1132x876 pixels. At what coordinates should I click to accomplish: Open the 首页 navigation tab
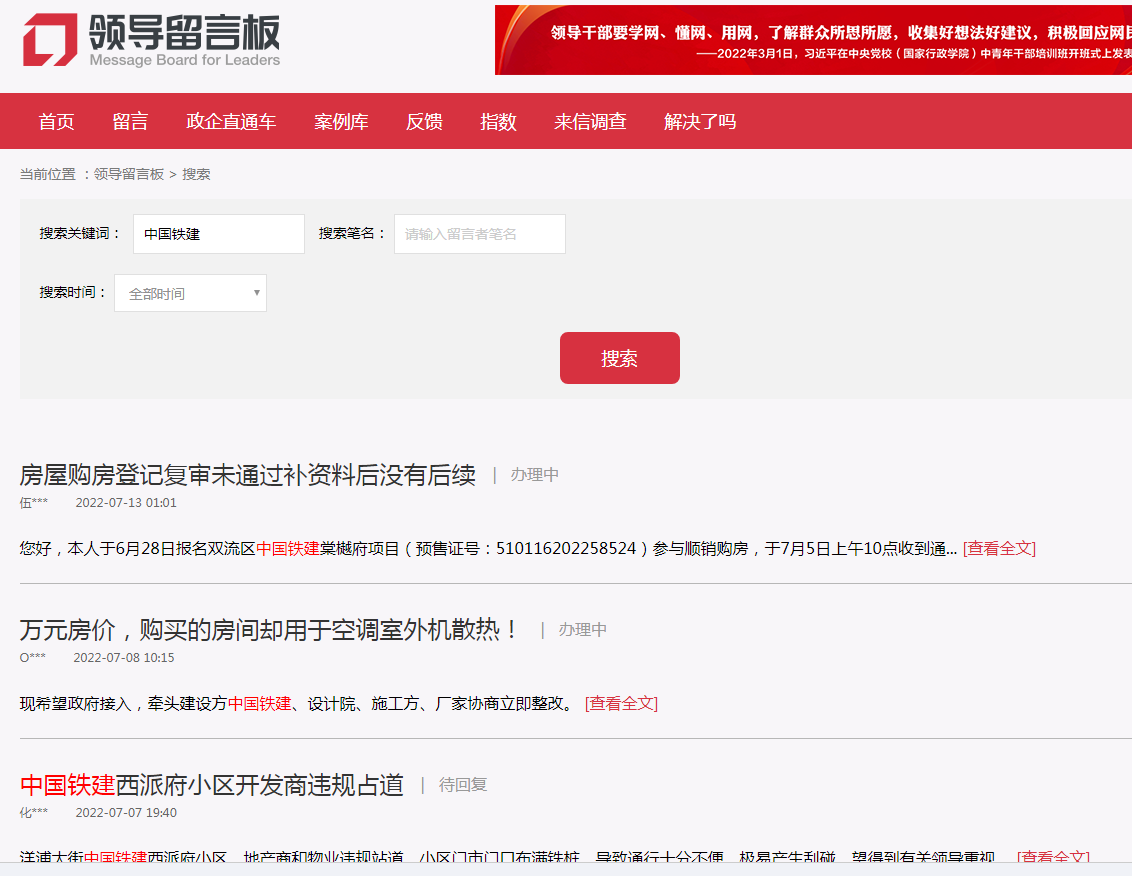pyautogui.click(x=56, y=122)
